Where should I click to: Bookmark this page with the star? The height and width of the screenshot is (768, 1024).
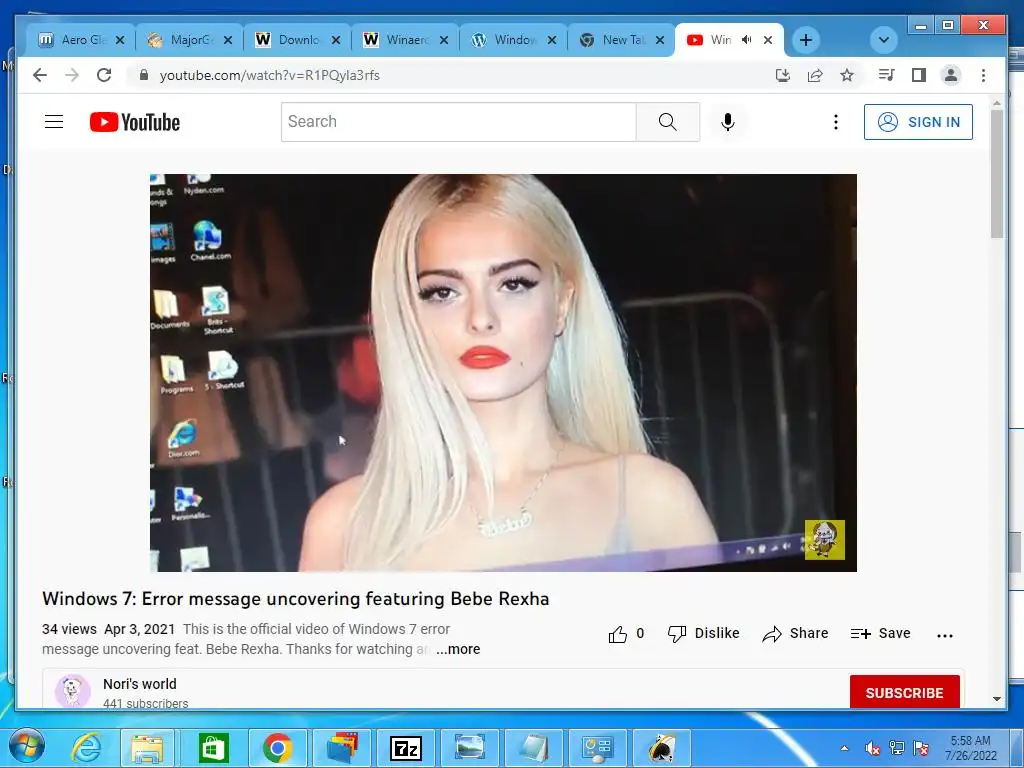point(846,75)
